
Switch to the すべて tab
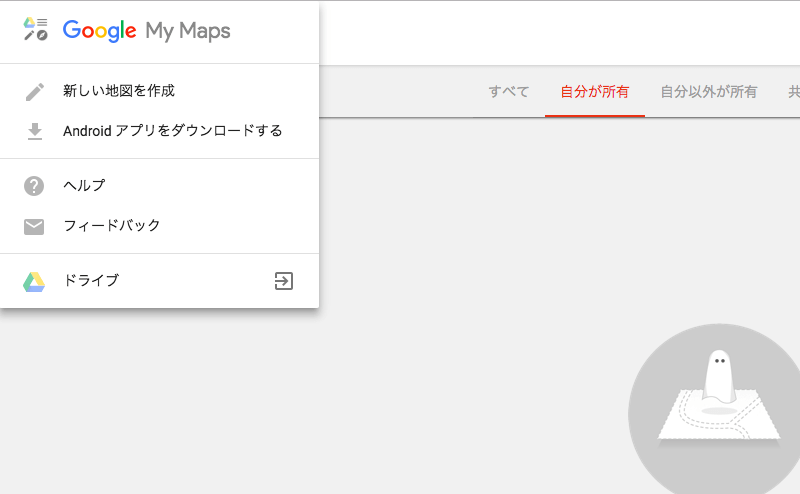509,92
